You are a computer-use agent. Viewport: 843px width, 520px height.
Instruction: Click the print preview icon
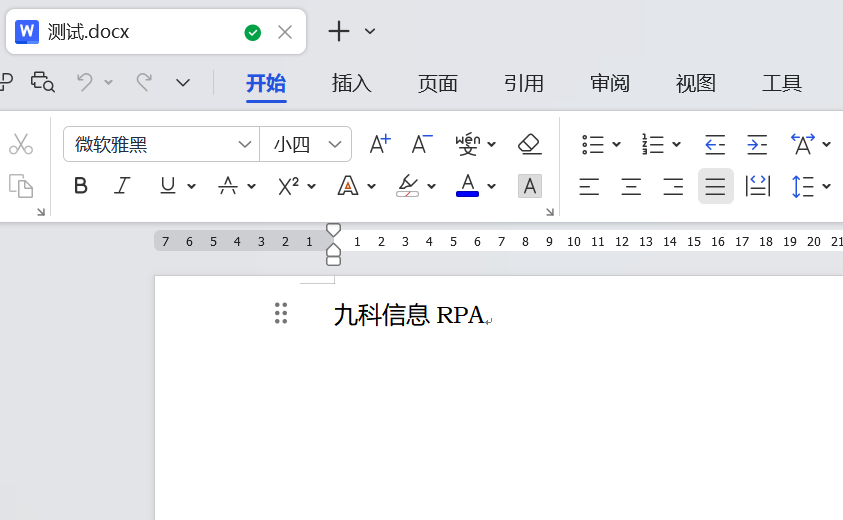42,83
